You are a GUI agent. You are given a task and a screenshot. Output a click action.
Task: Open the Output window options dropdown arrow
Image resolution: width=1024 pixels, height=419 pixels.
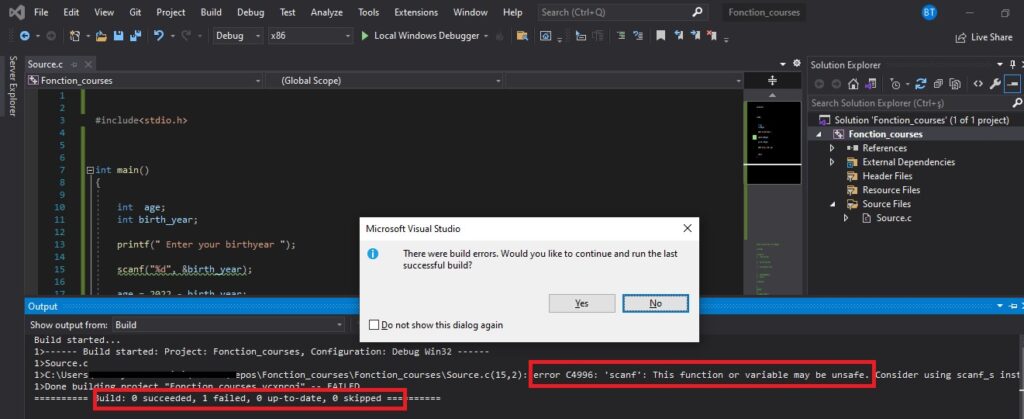pyautogui.click(x=1000, y=306)
